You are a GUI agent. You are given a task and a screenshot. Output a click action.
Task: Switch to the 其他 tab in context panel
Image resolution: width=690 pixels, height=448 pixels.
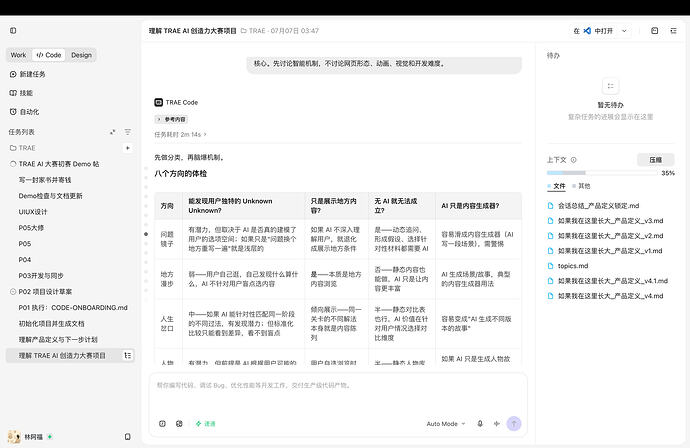[x=581, y=186]
